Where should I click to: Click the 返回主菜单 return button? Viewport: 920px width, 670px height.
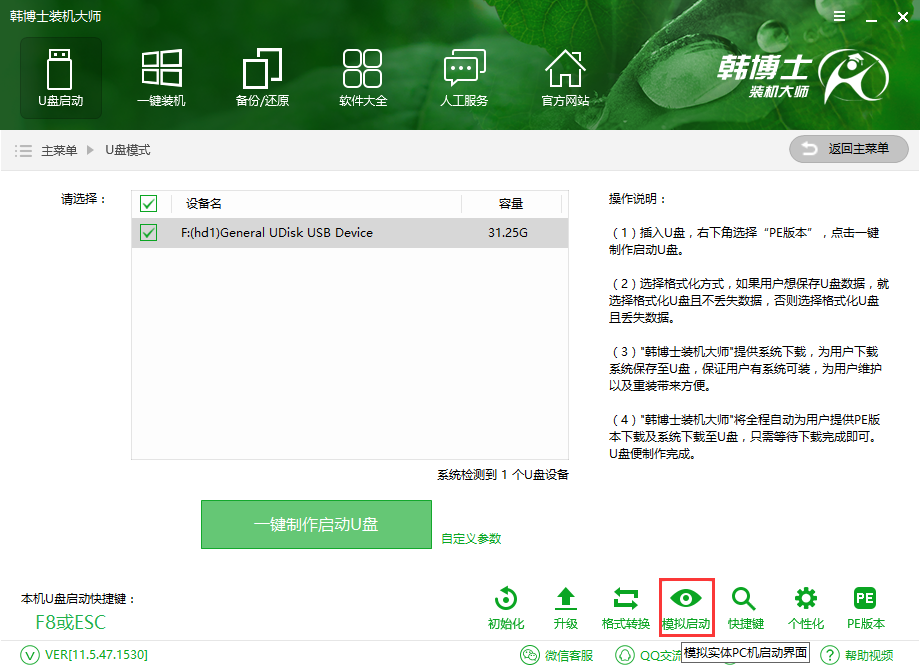pos(848,149)
